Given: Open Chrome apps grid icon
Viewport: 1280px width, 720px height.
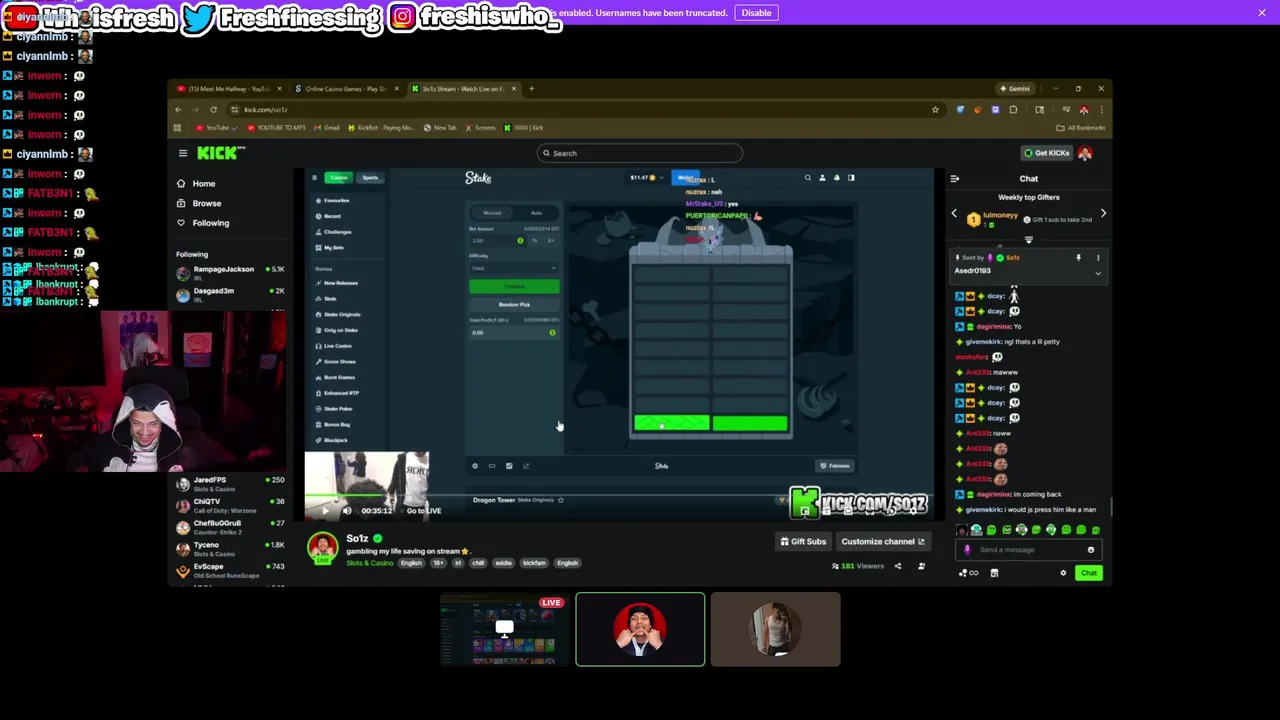Looking at the screenshot, I should pos(178,128).
